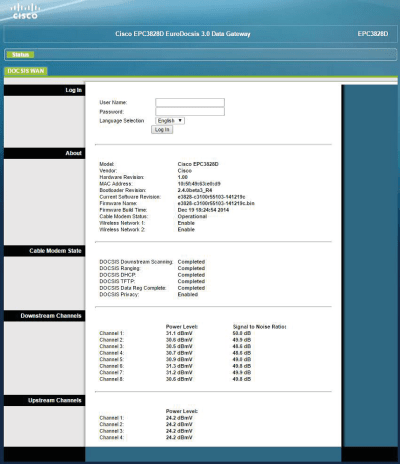Image resolution: width=400 pixels, height=464 pixels.
Task: Open the Language Selection dropdown
Action: [x=170, y=121]
